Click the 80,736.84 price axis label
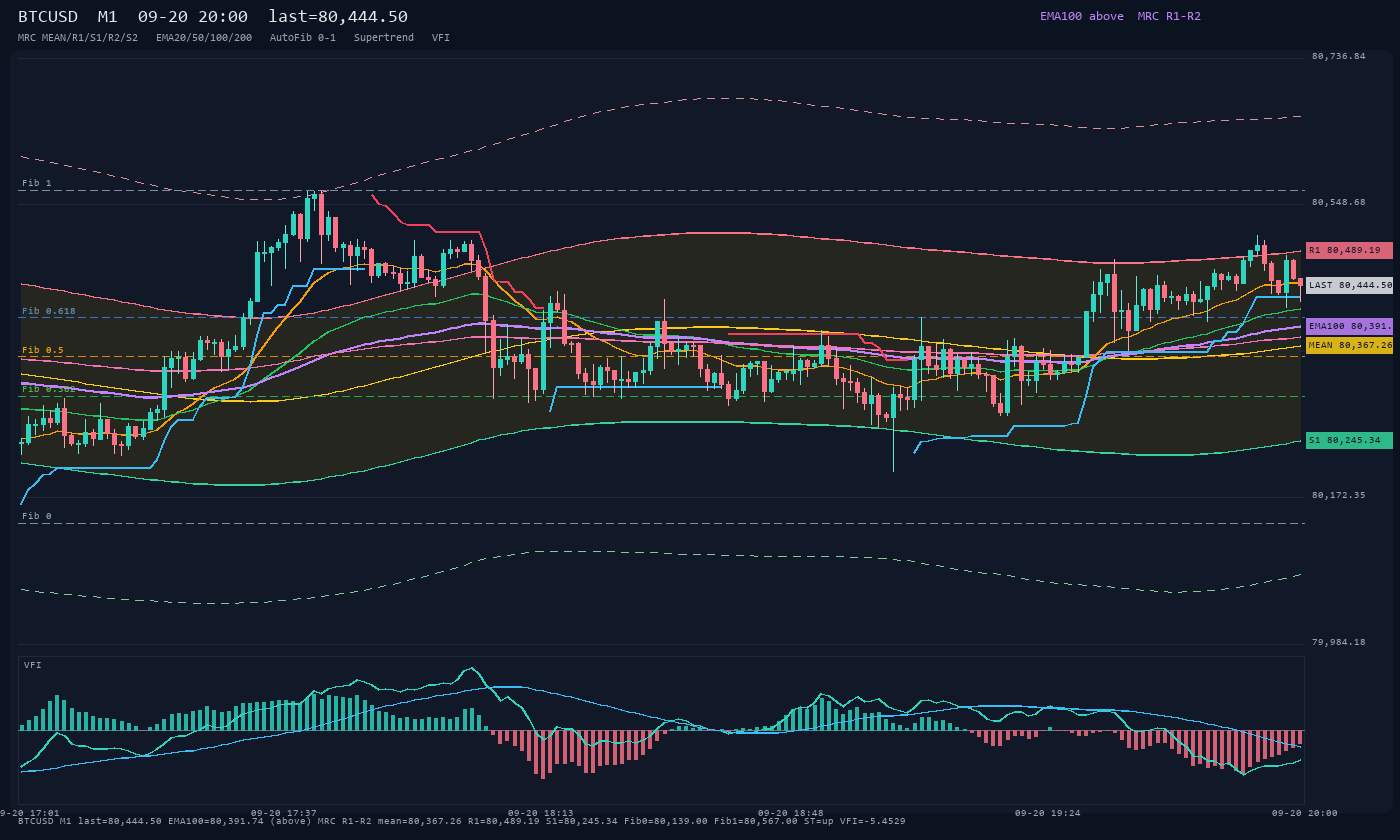Screen dimensions: 1400x840 (1338, 56)
